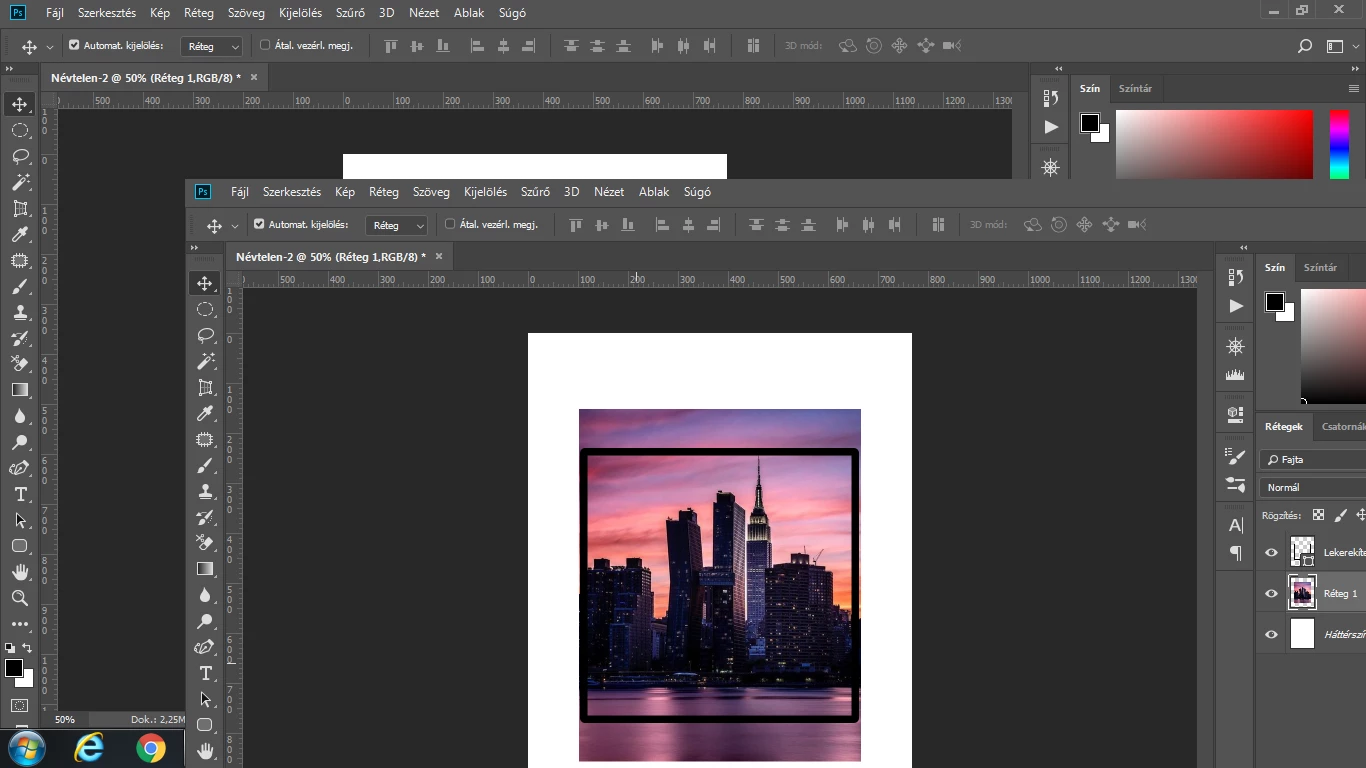Viewport: 1366px width, 768px height.
Task: Toggle Quick Mask mode in back window
Action: pyautogui.click(x=20, y=706)
